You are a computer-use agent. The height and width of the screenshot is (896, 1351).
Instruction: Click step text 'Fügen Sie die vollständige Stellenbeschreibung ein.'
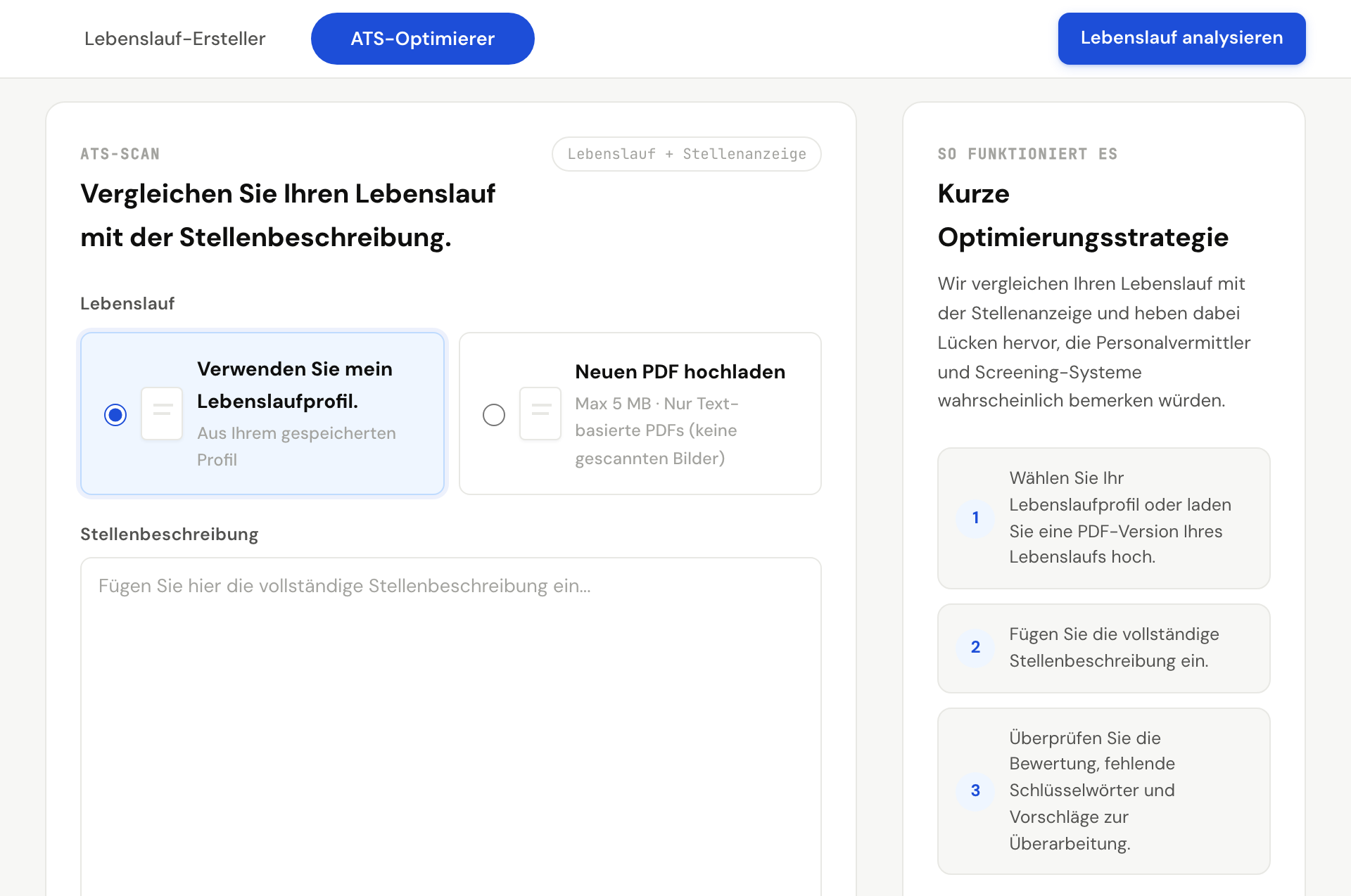point(1114,648)
